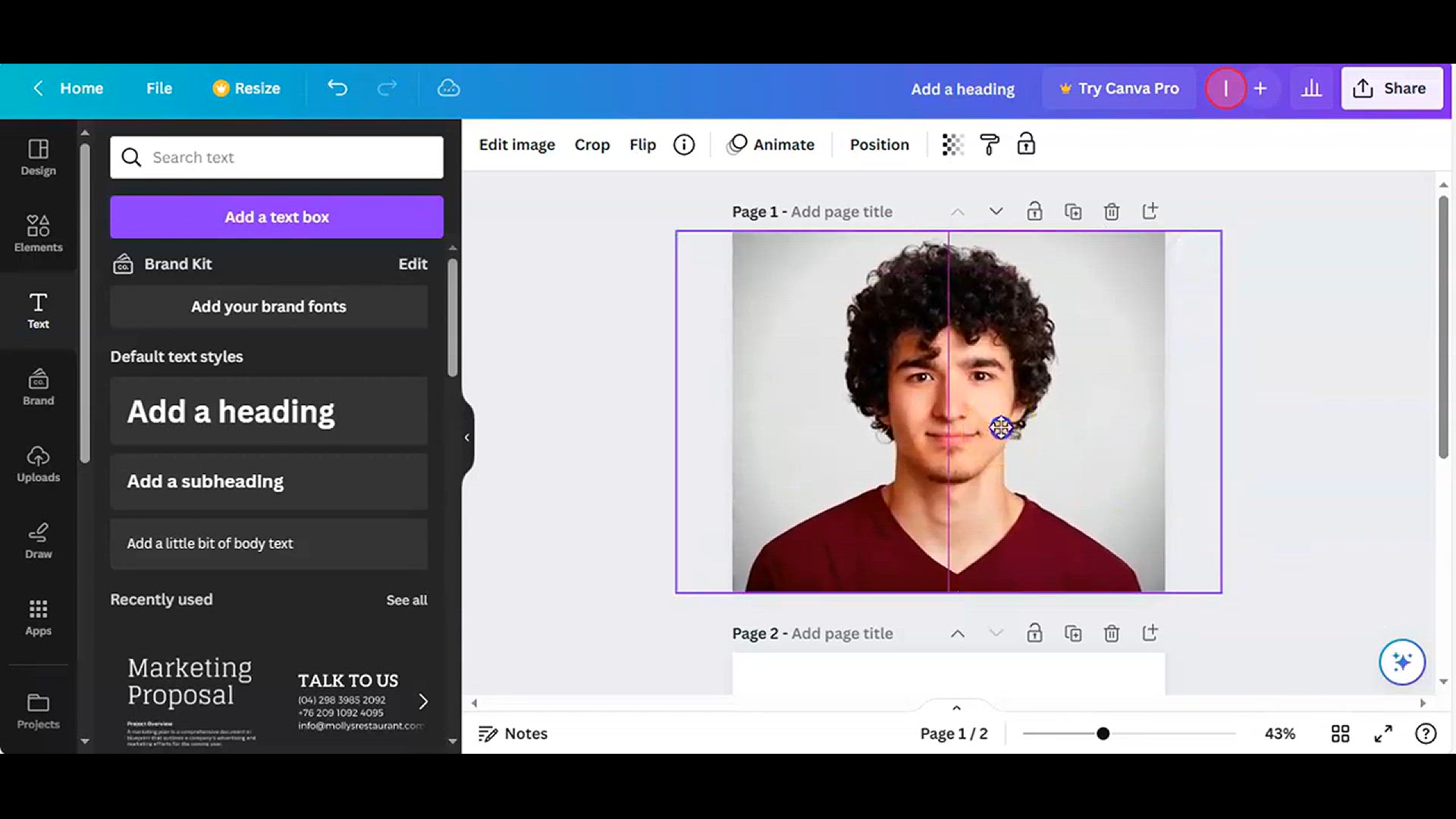The height and width of the screenshot is (819, 1456).
Task: Select the copy style paint roller
Action: [990, 144]
